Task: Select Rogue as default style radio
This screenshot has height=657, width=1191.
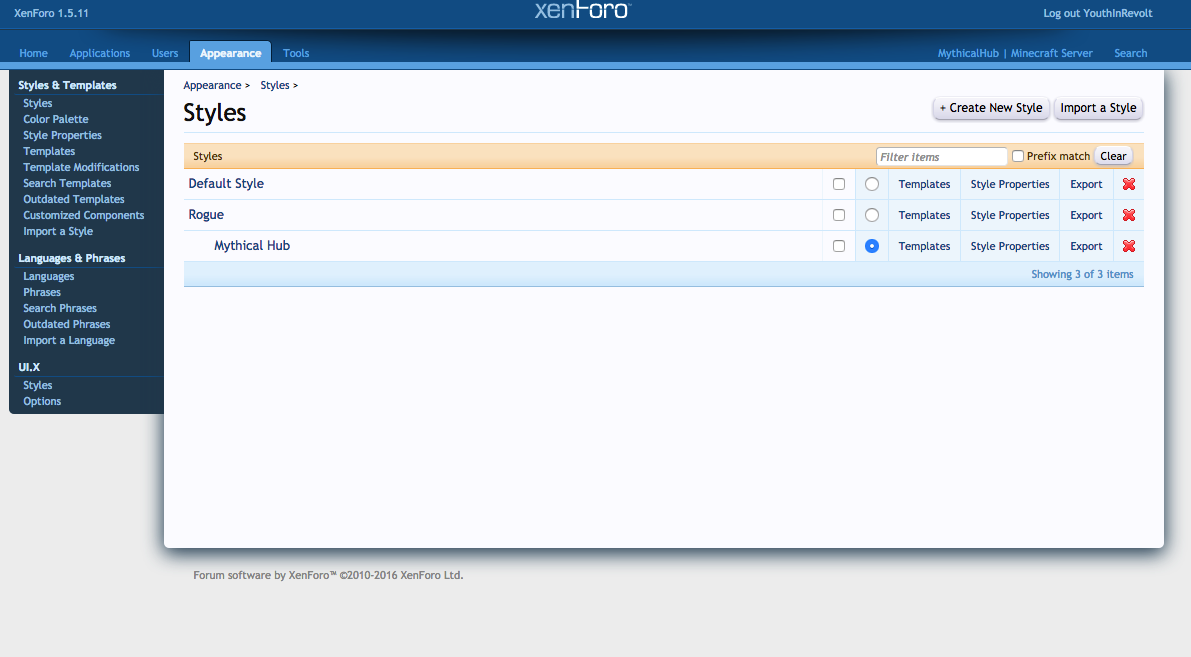Action: (872, 215)
